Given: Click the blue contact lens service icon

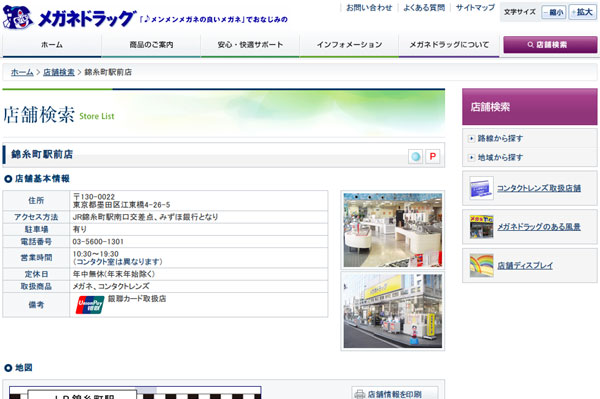Looking at the screenshot, I should [415, 156].
